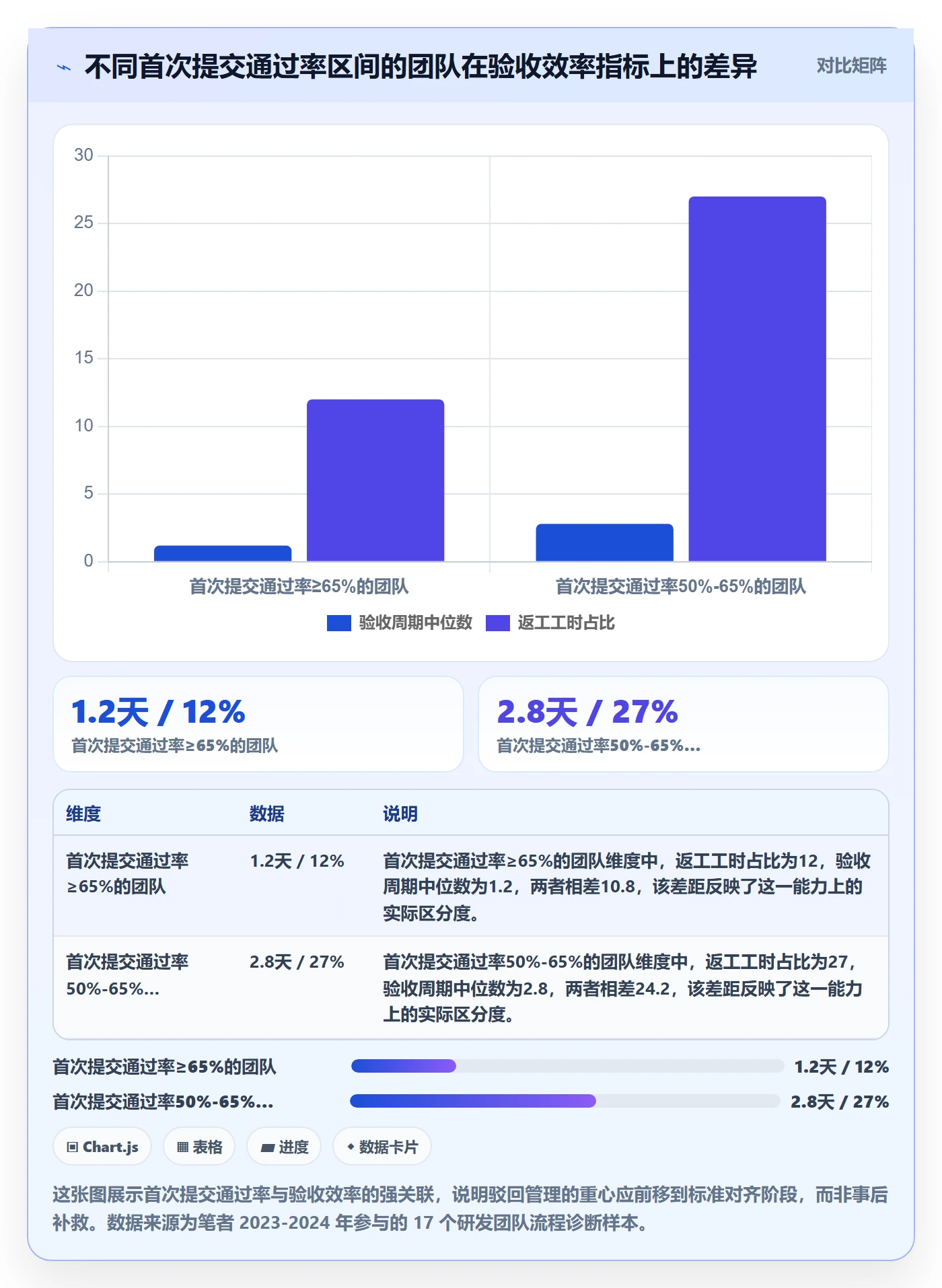Image resolution: width=942 pixels, height=1288 pixels.
Task: Click the 27 bar for 50%-65% teams
Action: point(757,379)
